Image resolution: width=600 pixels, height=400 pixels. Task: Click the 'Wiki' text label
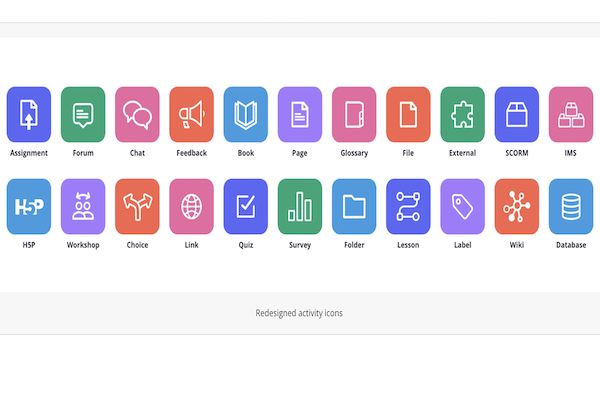click(x=517, y=245)
